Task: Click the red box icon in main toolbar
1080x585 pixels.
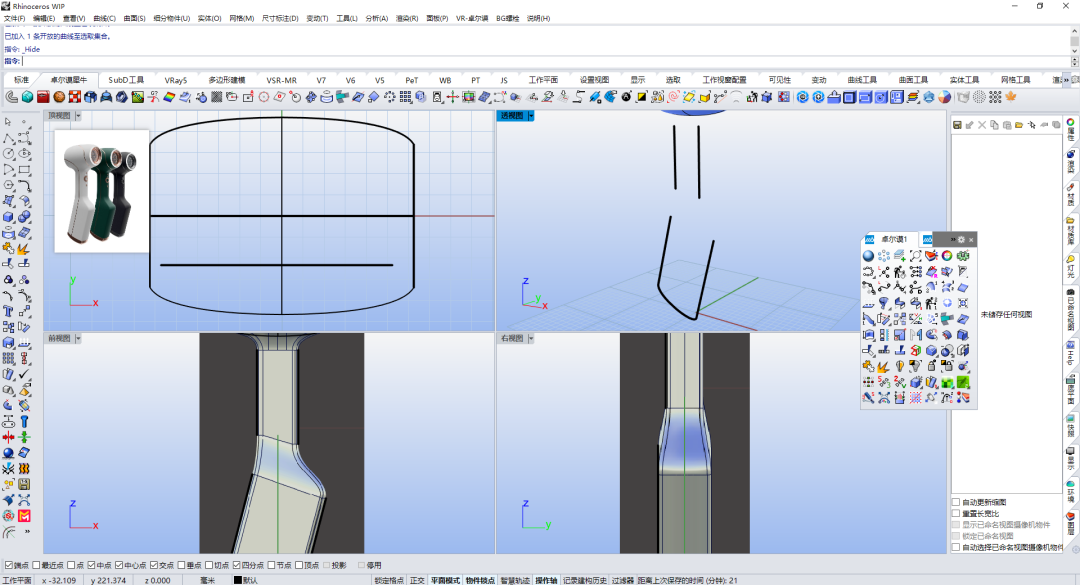Action: point(43,97)
